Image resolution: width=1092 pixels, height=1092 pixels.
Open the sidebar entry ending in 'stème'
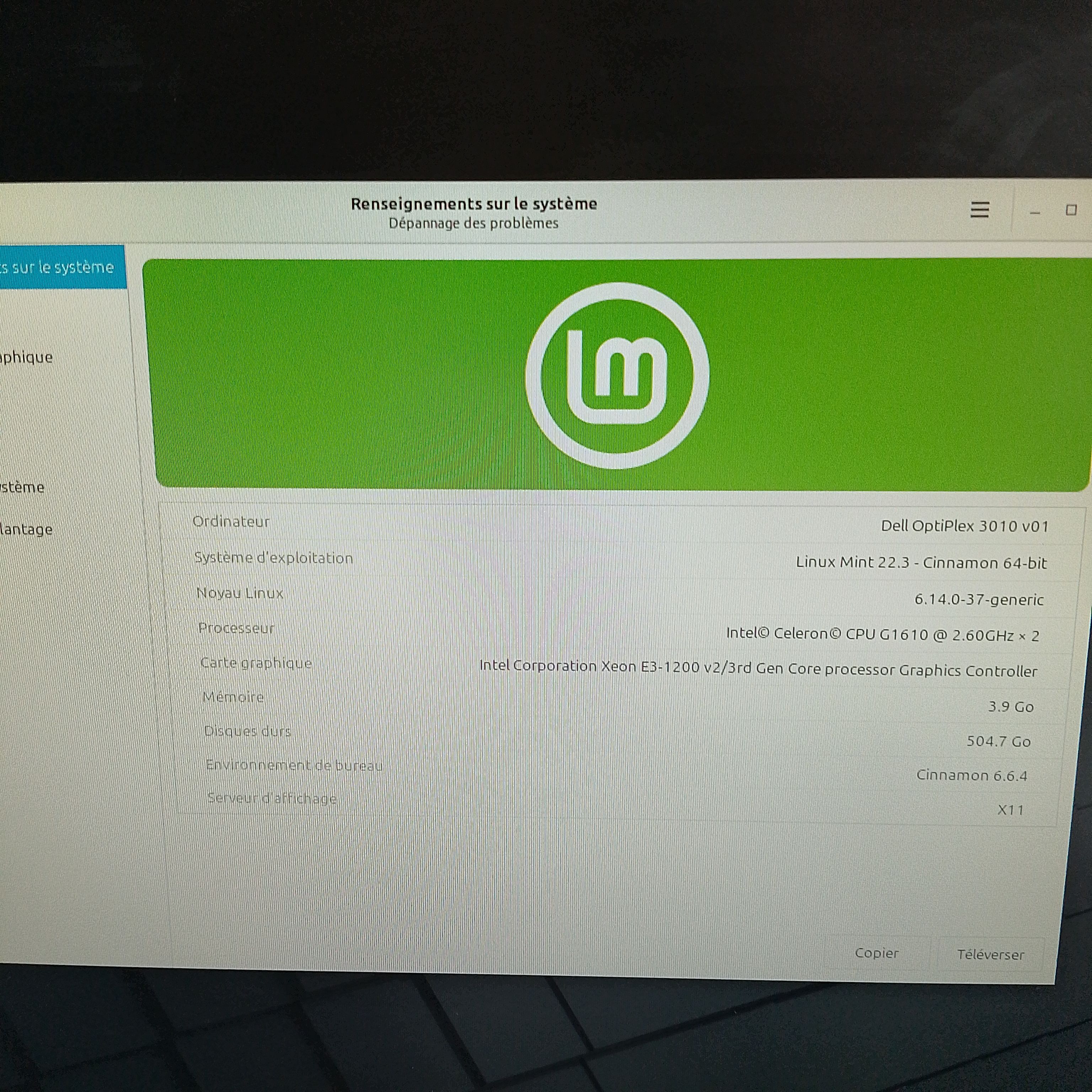point(23,487)
